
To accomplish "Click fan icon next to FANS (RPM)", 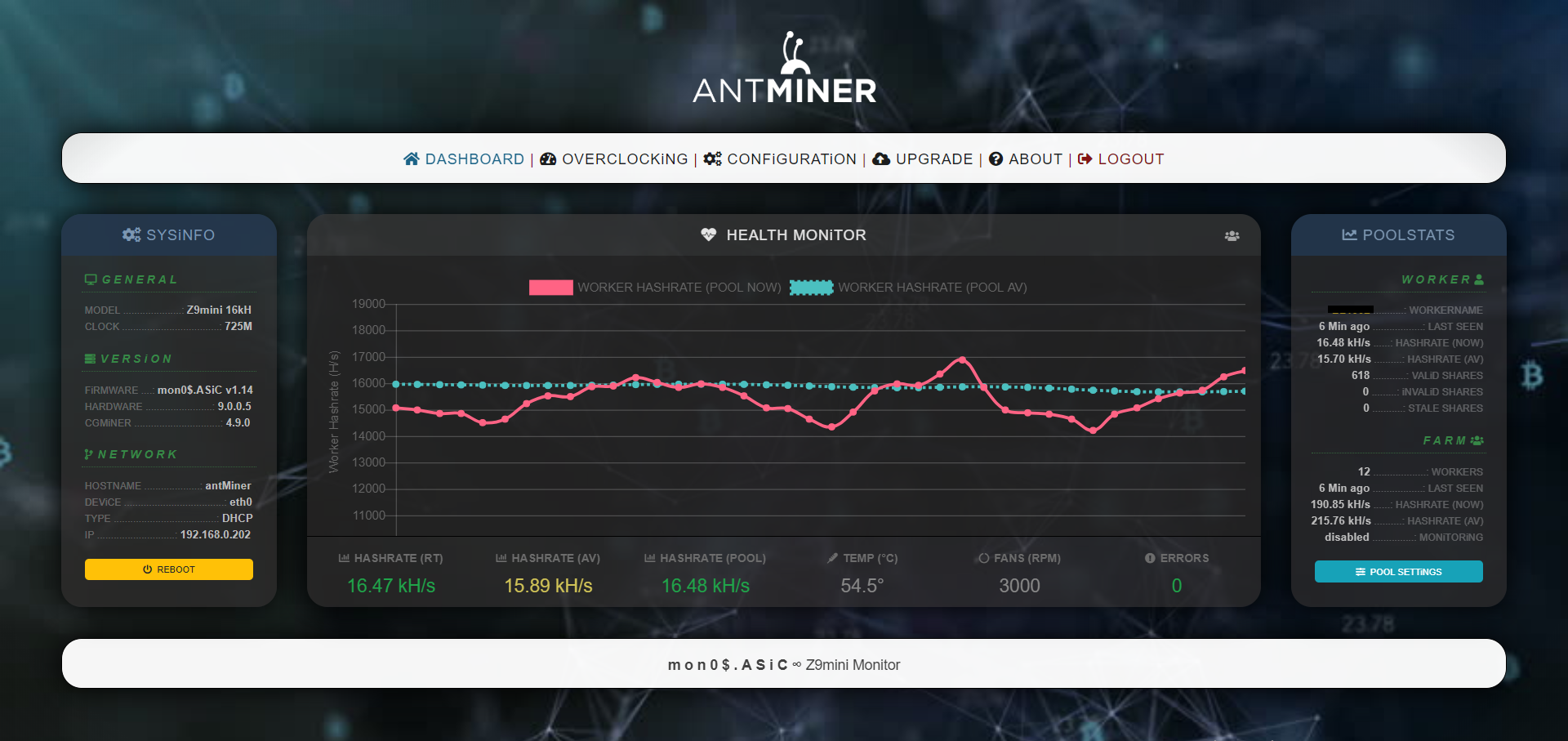I will point(983,558).
